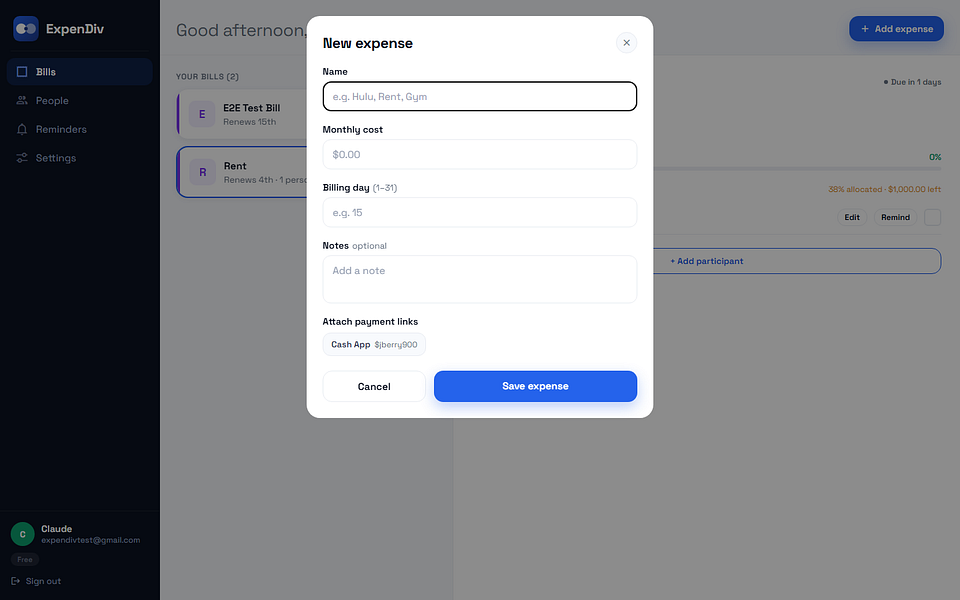Click the Billing day input

(x=479, y=212)
